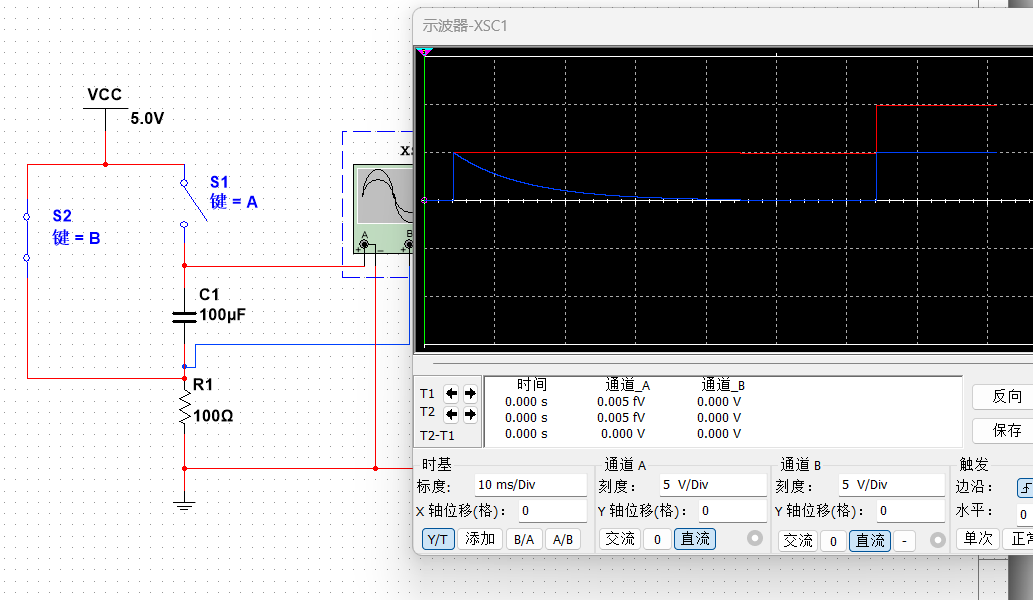
Task: Click the VCC label text
Action: pyautogui.click(x=105, y=95)
